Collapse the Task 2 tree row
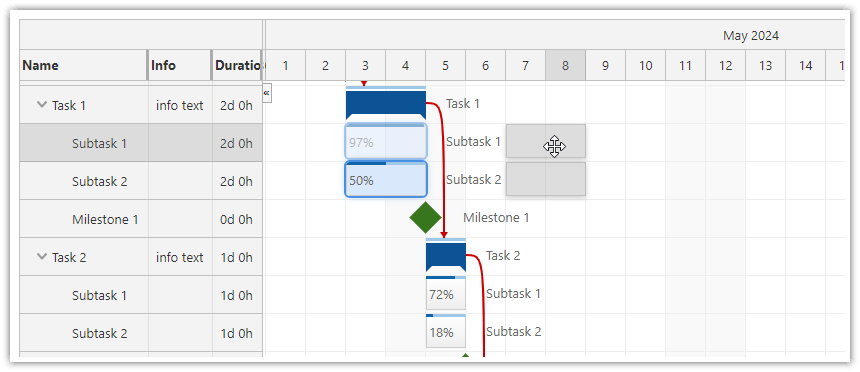The width and height of the screenshot is (860, 372). tap(42, 256)
